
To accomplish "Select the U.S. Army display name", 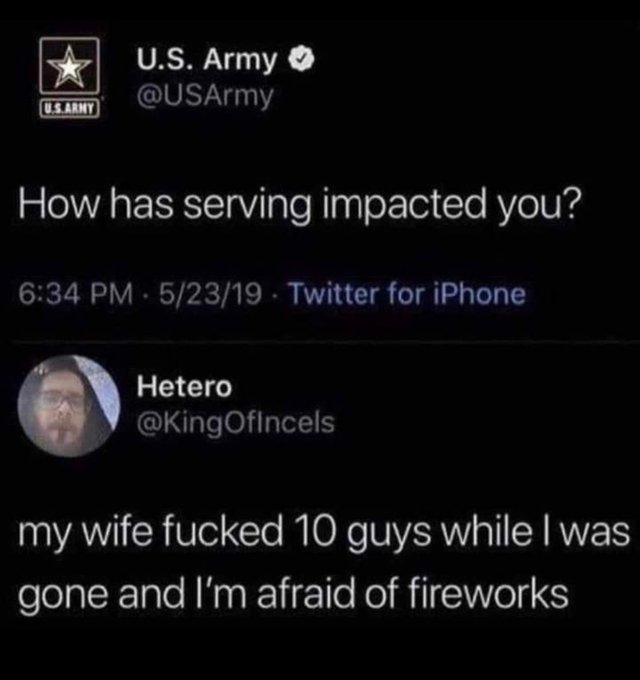I will click(x=206, y=60).
